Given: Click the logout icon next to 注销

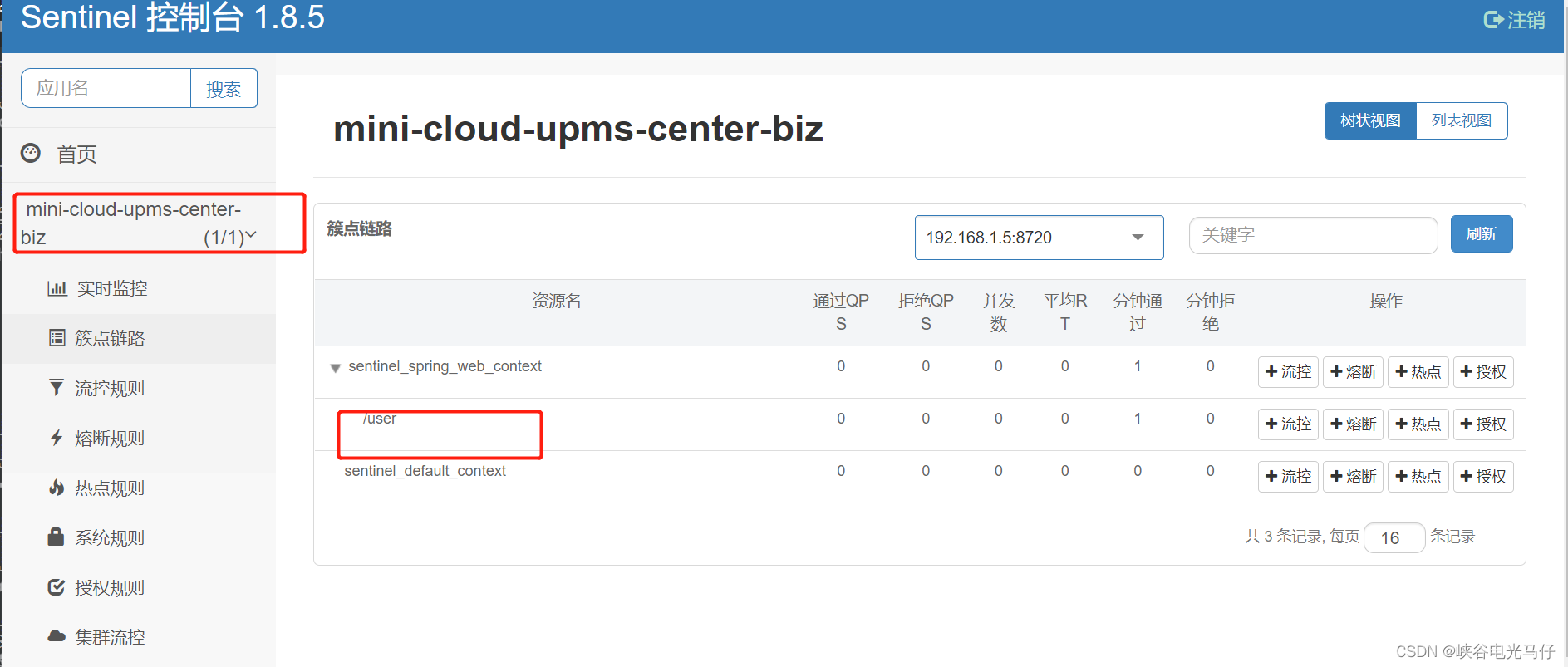Looking at the screenshot, I should [x=1493, y=19].
